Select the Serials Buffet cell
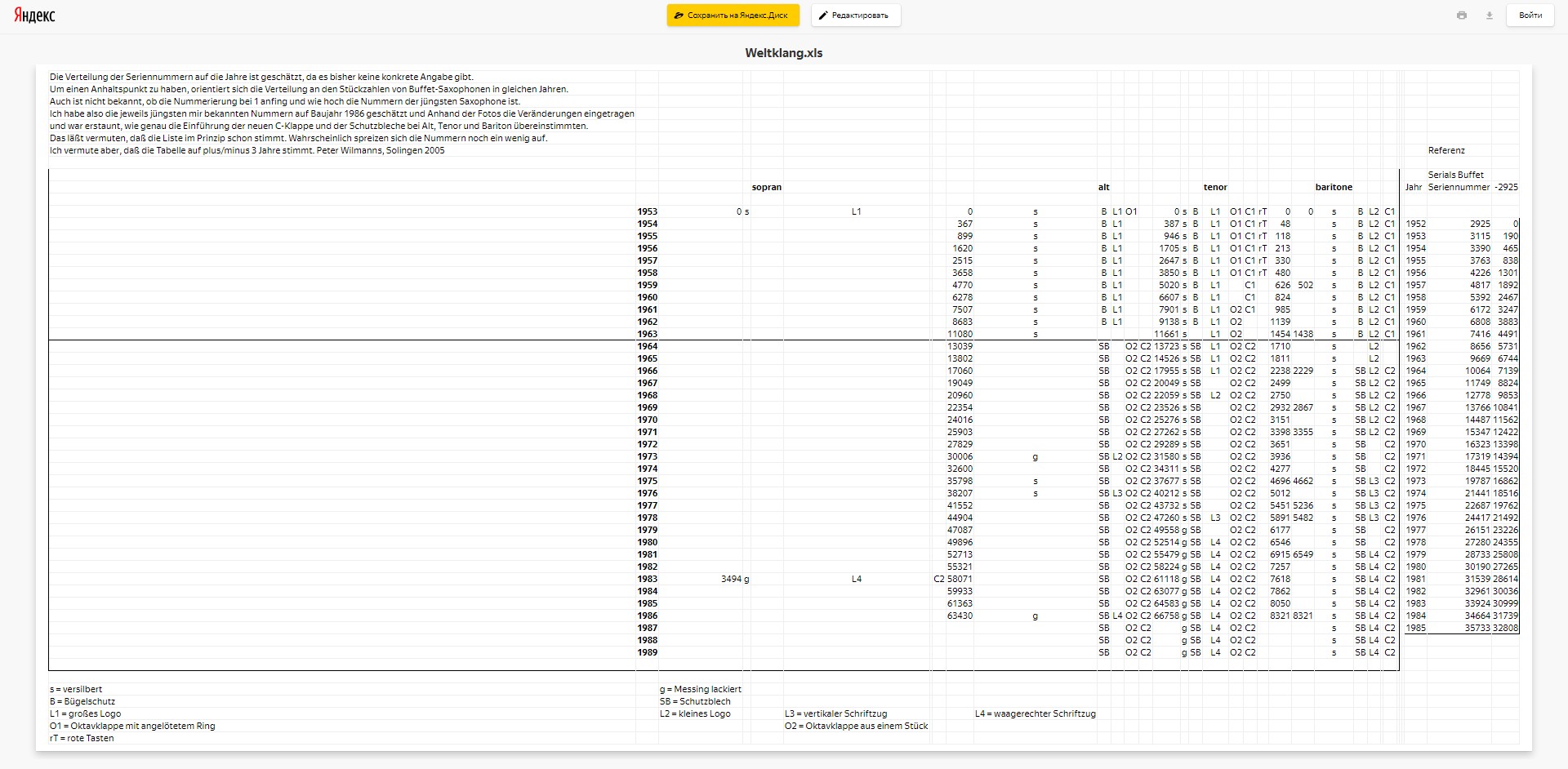Viewport: 1568px width, 769px height. pos(1455,175)
